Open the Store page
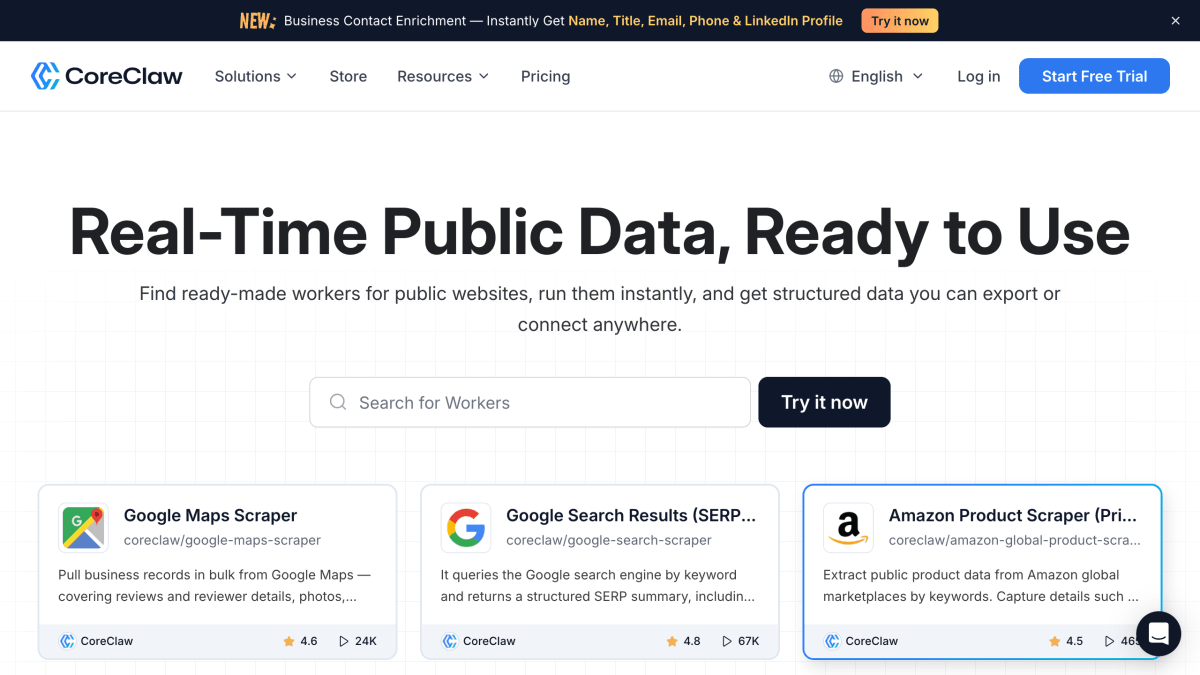The height and width of the screenshot is (675, 1200). pyautogui.click(x=348, y=76)
